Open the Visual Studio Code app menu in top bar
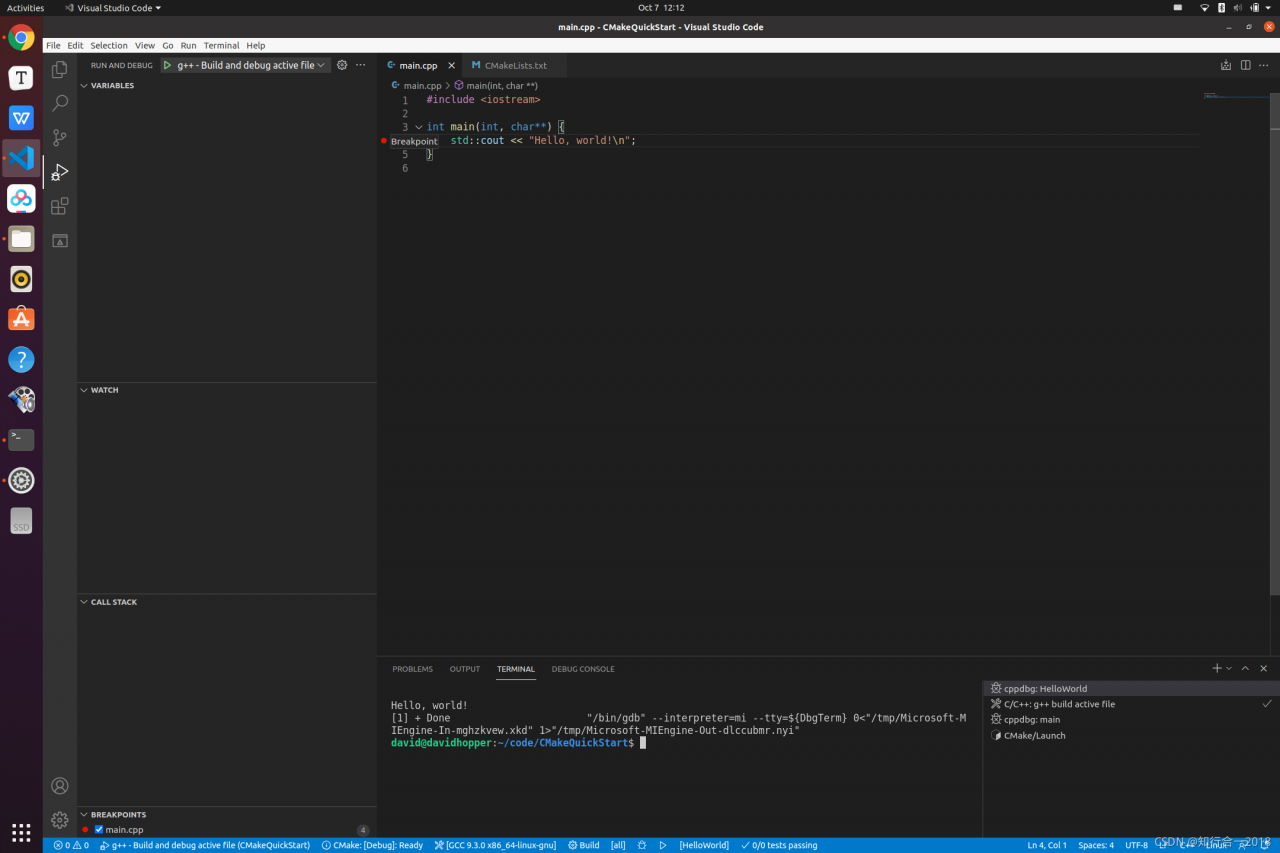 (112, 8)
